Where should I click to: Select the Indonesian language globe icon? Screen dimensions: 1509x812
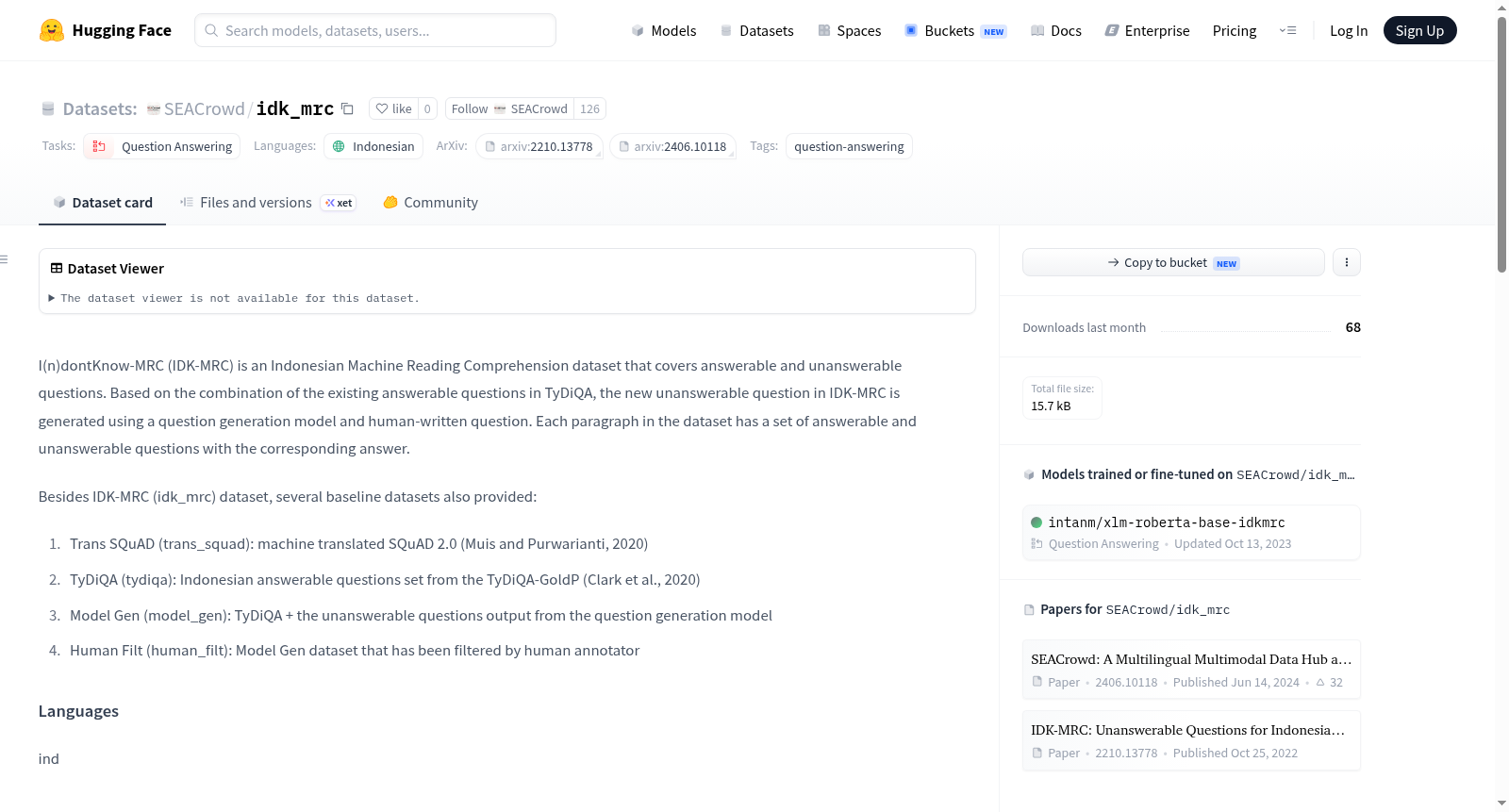(339, 146)
